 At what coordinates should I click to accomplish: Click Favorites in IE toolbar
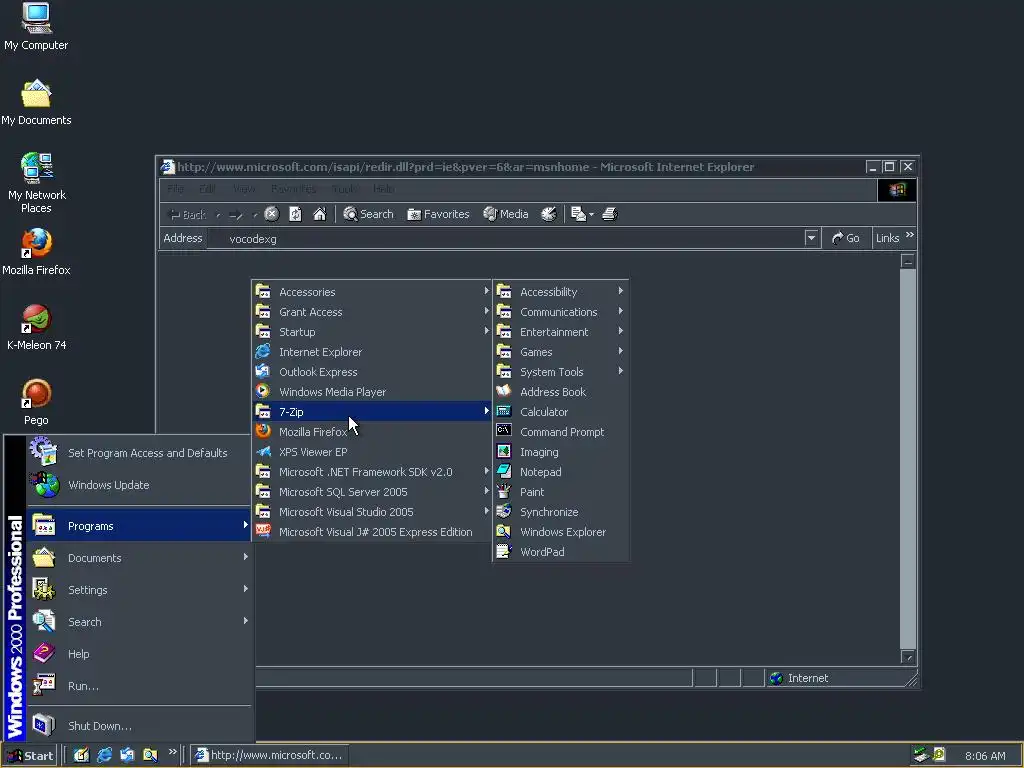click(438, 214)
